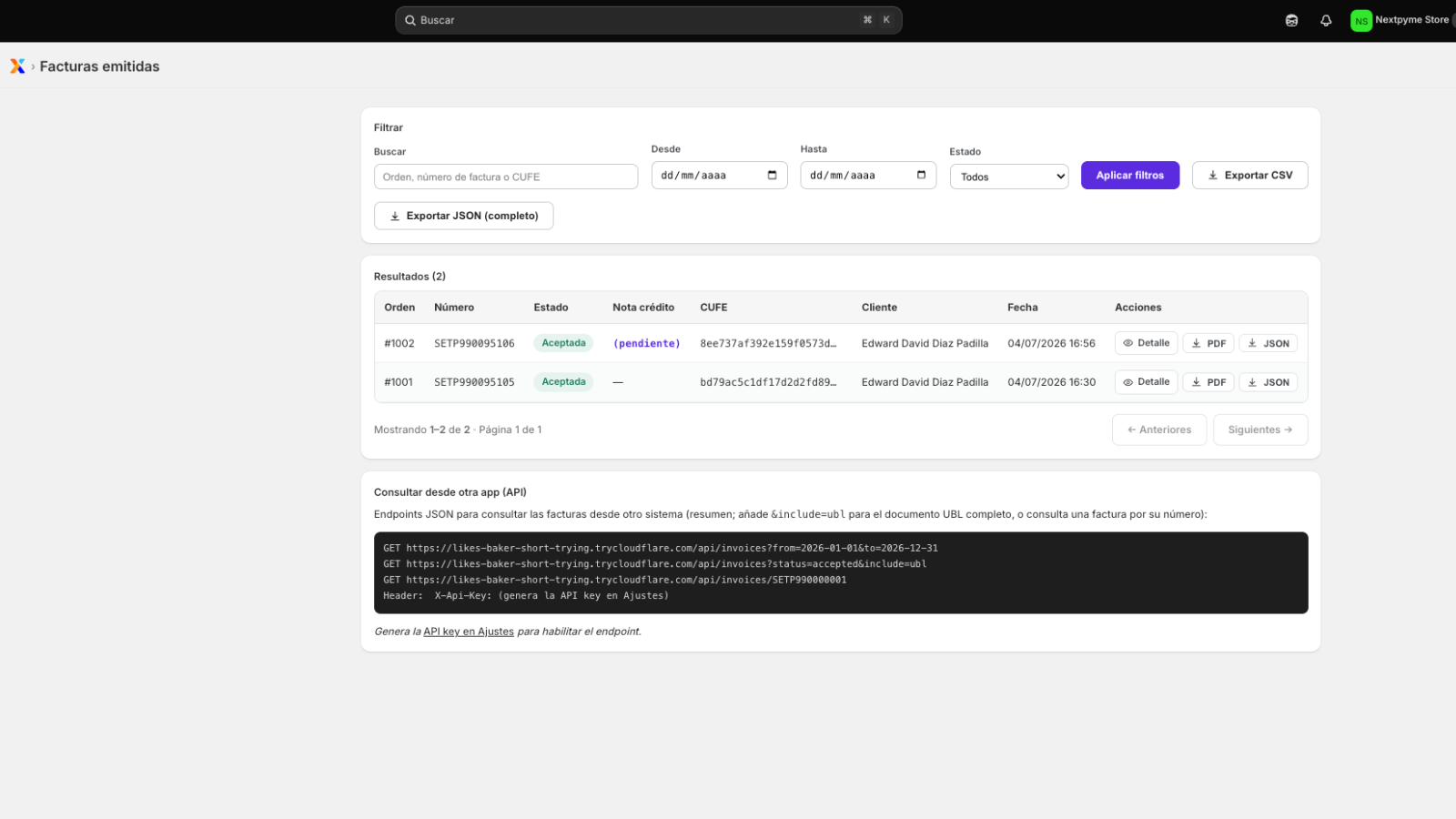Click the Cliente column header
The width and height of the screenshot is (1456, 819).
coord(879,308)
